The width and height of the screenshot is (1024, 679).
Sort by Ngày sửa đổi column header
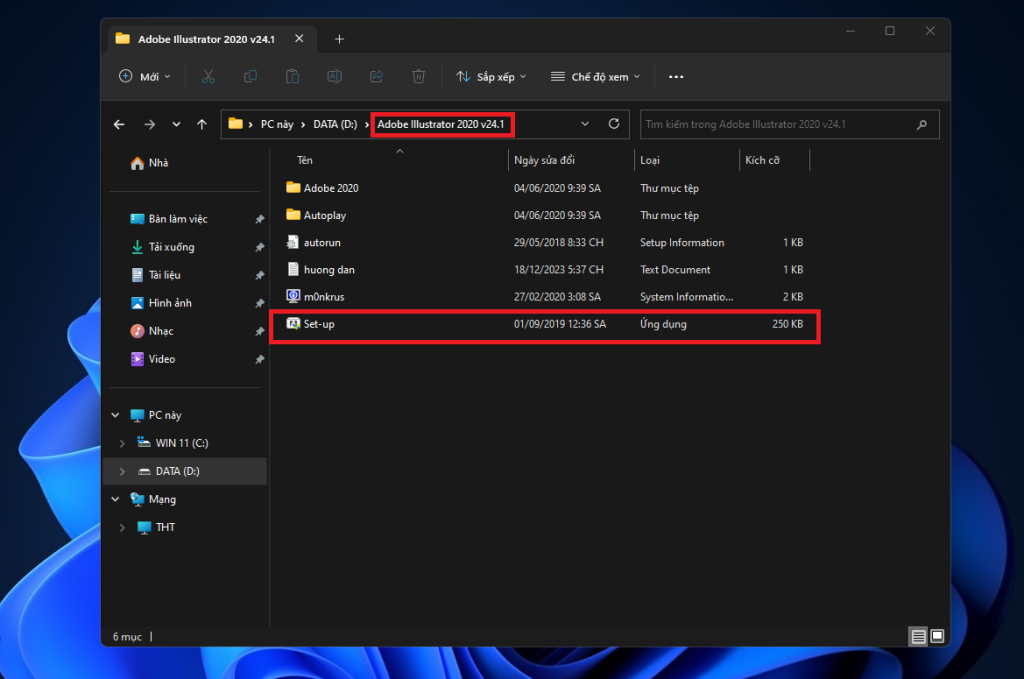[x=544, y=160]
